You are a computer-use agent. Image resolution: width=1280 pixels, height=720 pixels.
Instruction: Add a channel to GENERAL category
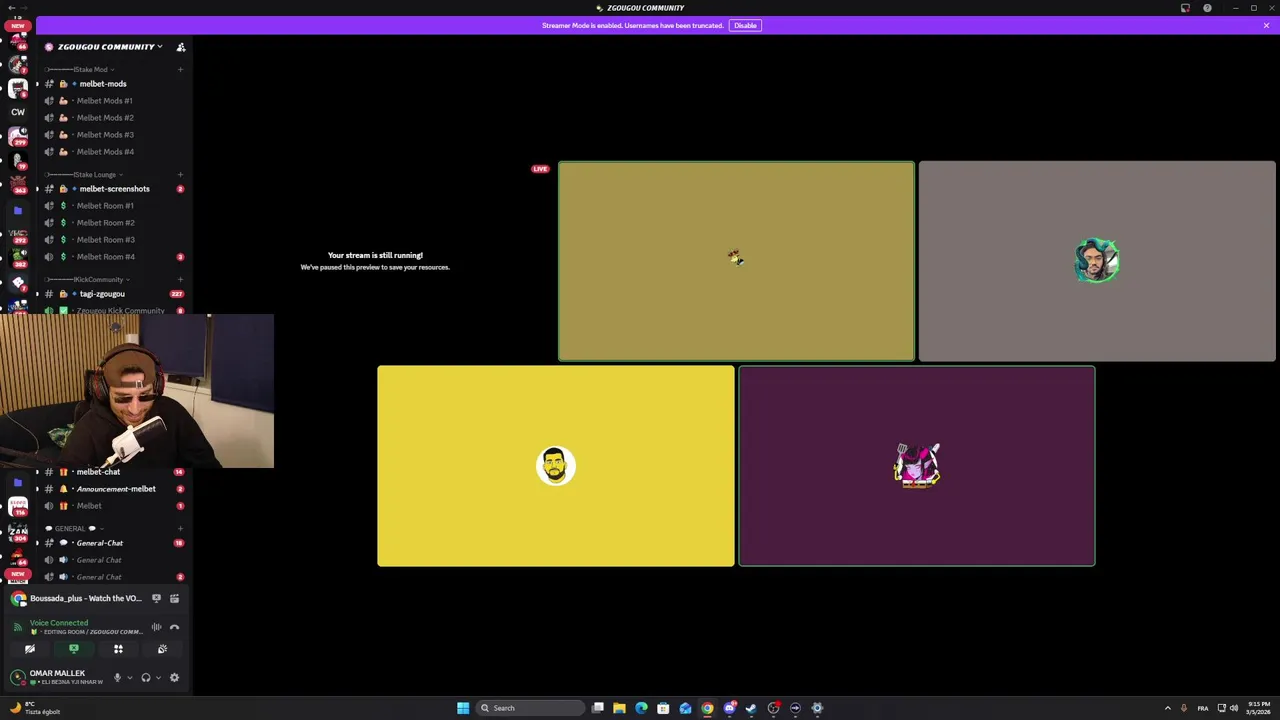pyautogui.click(x=181, y=529)
